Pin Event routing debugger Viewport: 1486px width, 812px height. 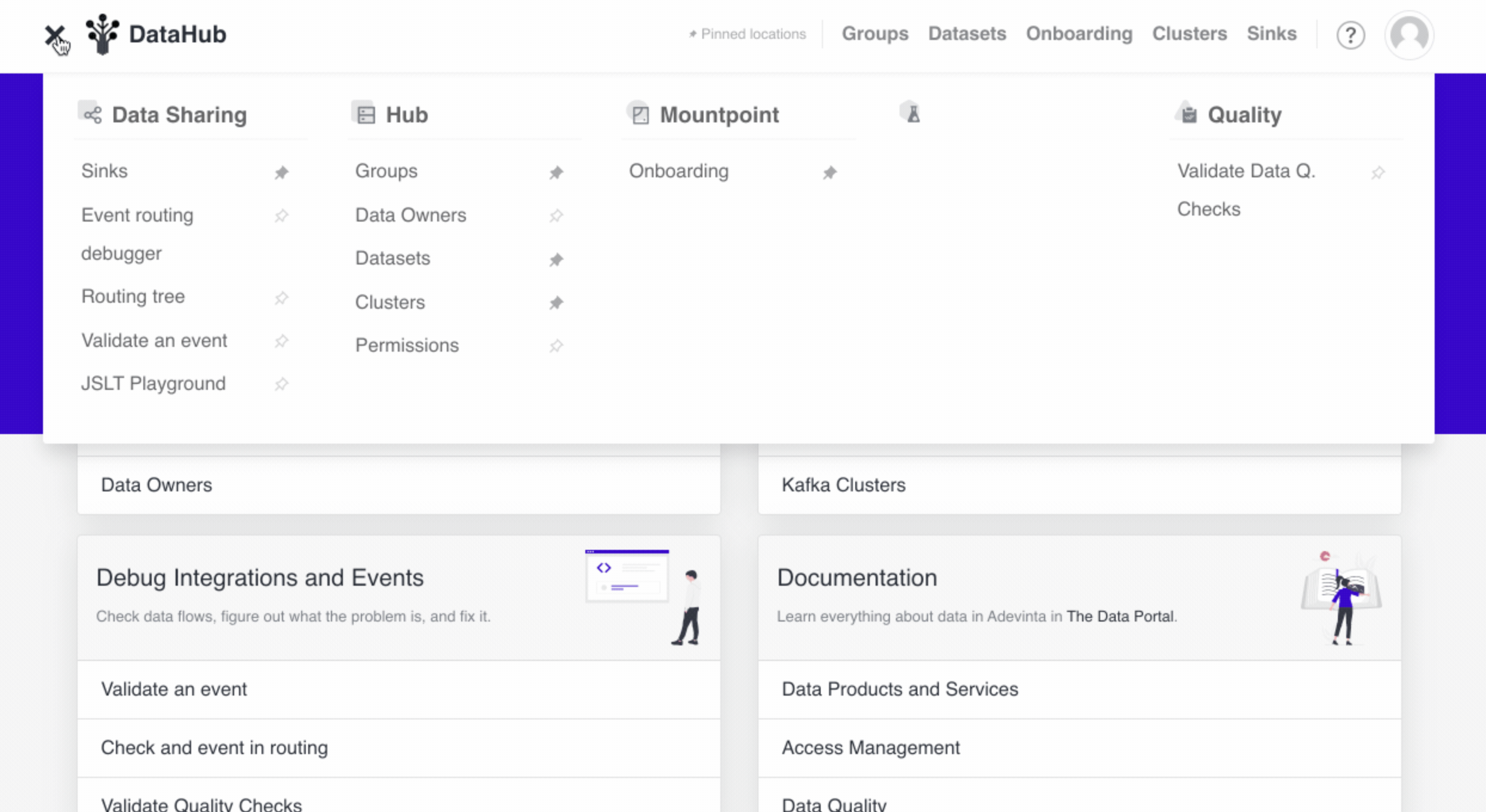[281, 216]
